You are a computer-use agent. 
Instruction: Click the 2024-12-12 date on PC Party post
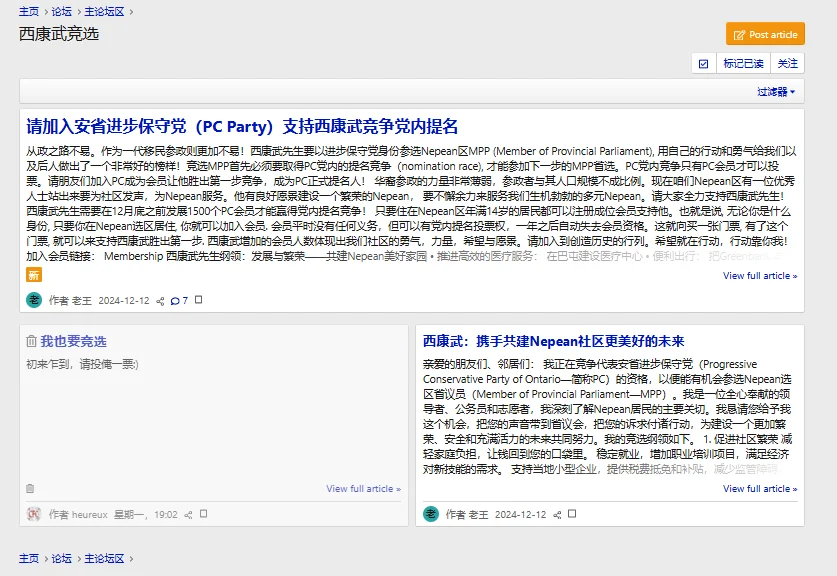click(124, 301)
